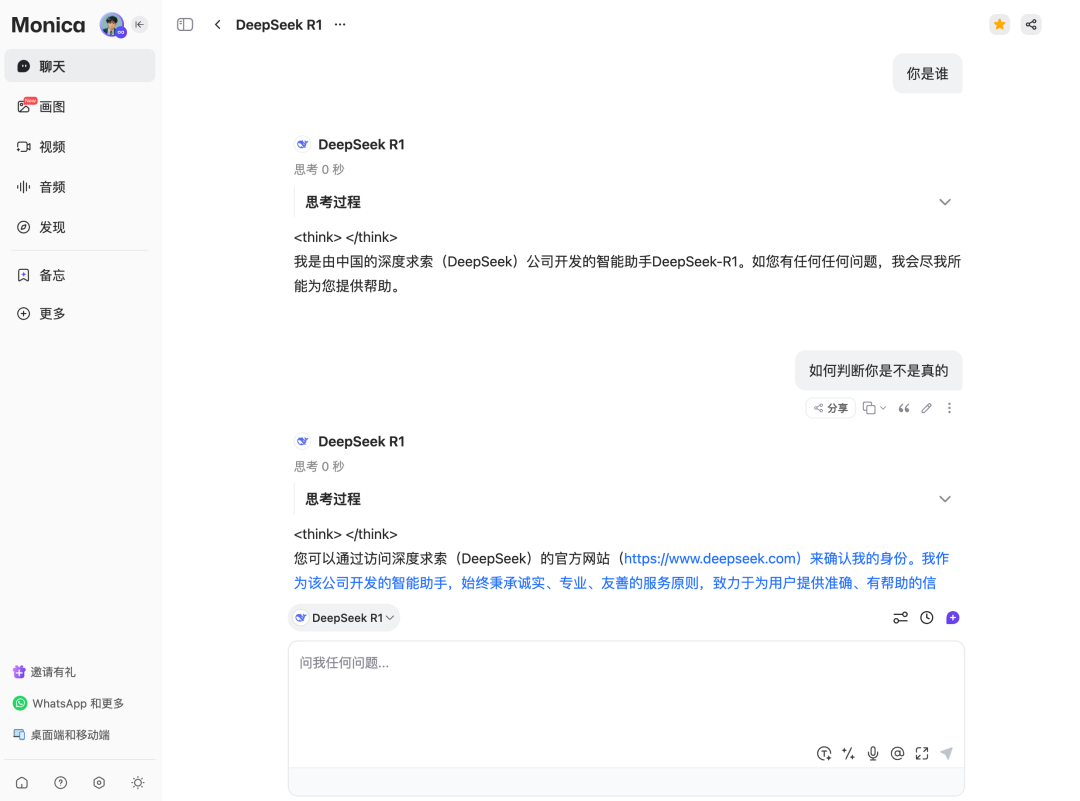Click the favorite star icon
Viewport: 1080px width, 801px height.
pos(999,25)
